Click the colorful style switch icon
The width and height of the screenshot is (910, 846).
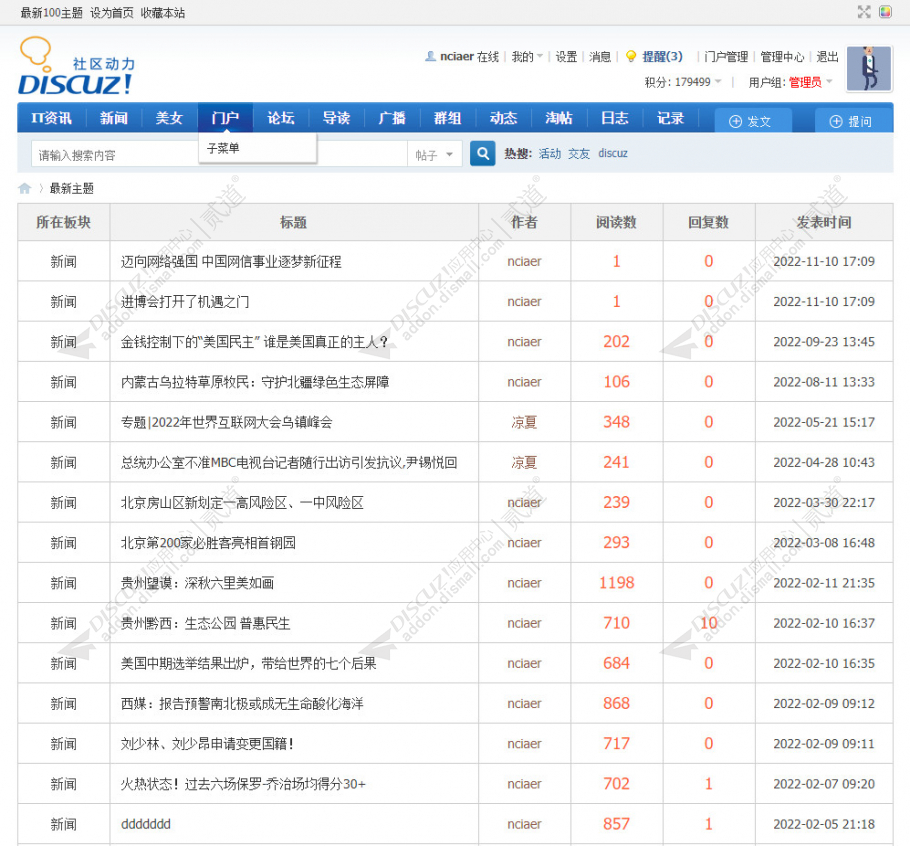[885, 12]
